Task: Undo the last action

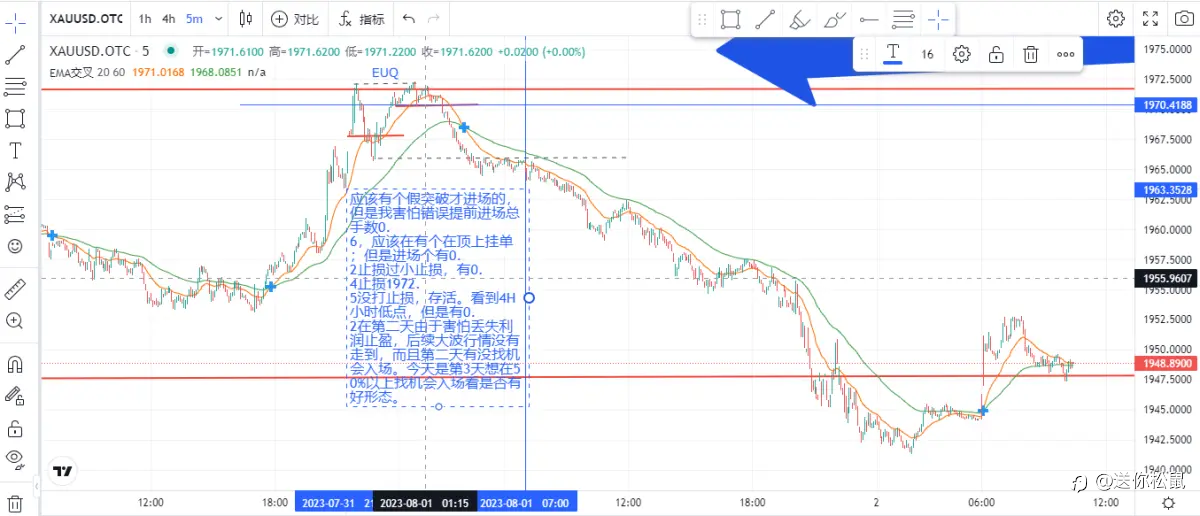Action: pyautogui.click(x=408, y=19)
